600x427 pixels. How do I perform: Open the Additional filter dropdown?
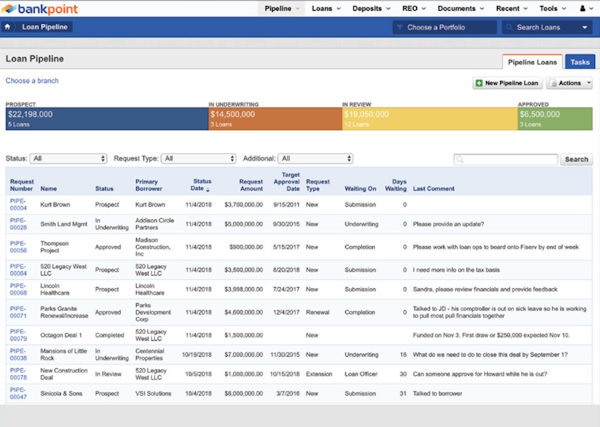(x=317, y=158)
